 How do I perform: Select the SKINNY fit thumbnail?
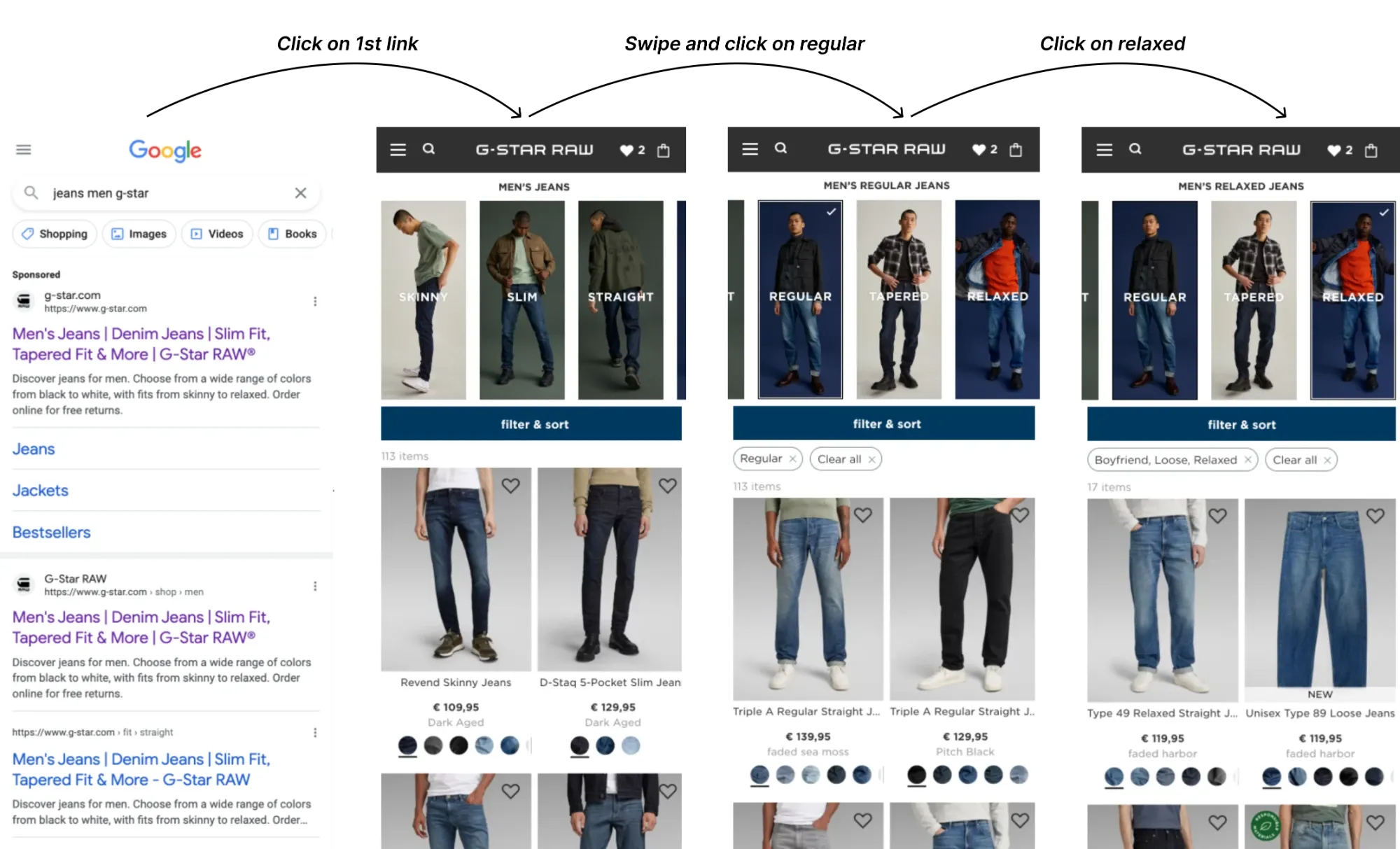pos(423,300)
